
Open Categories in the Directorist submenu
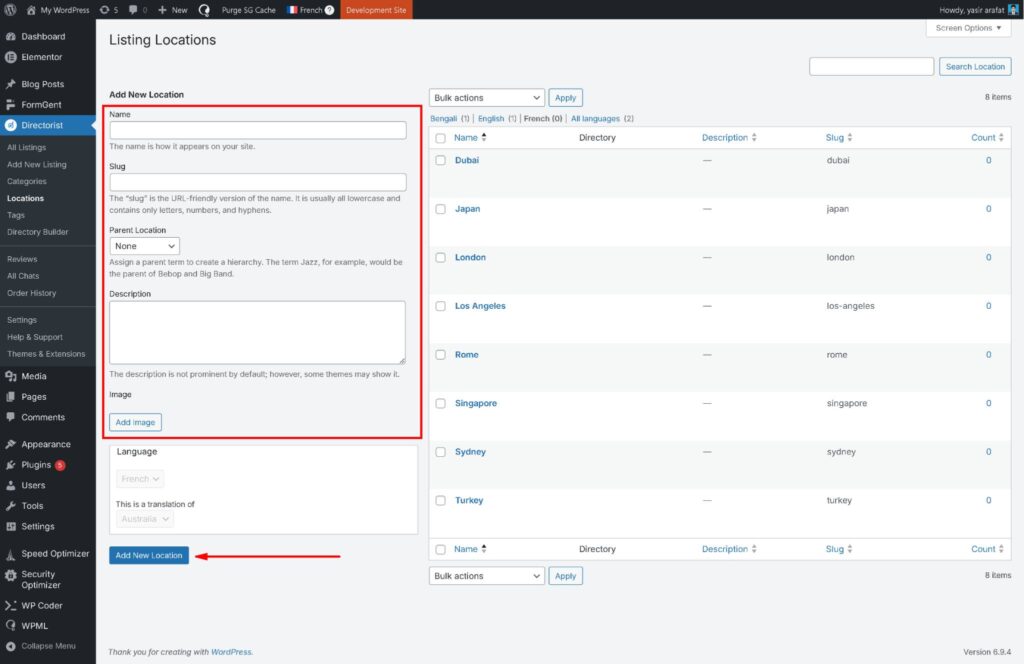(x=27, y=181)
